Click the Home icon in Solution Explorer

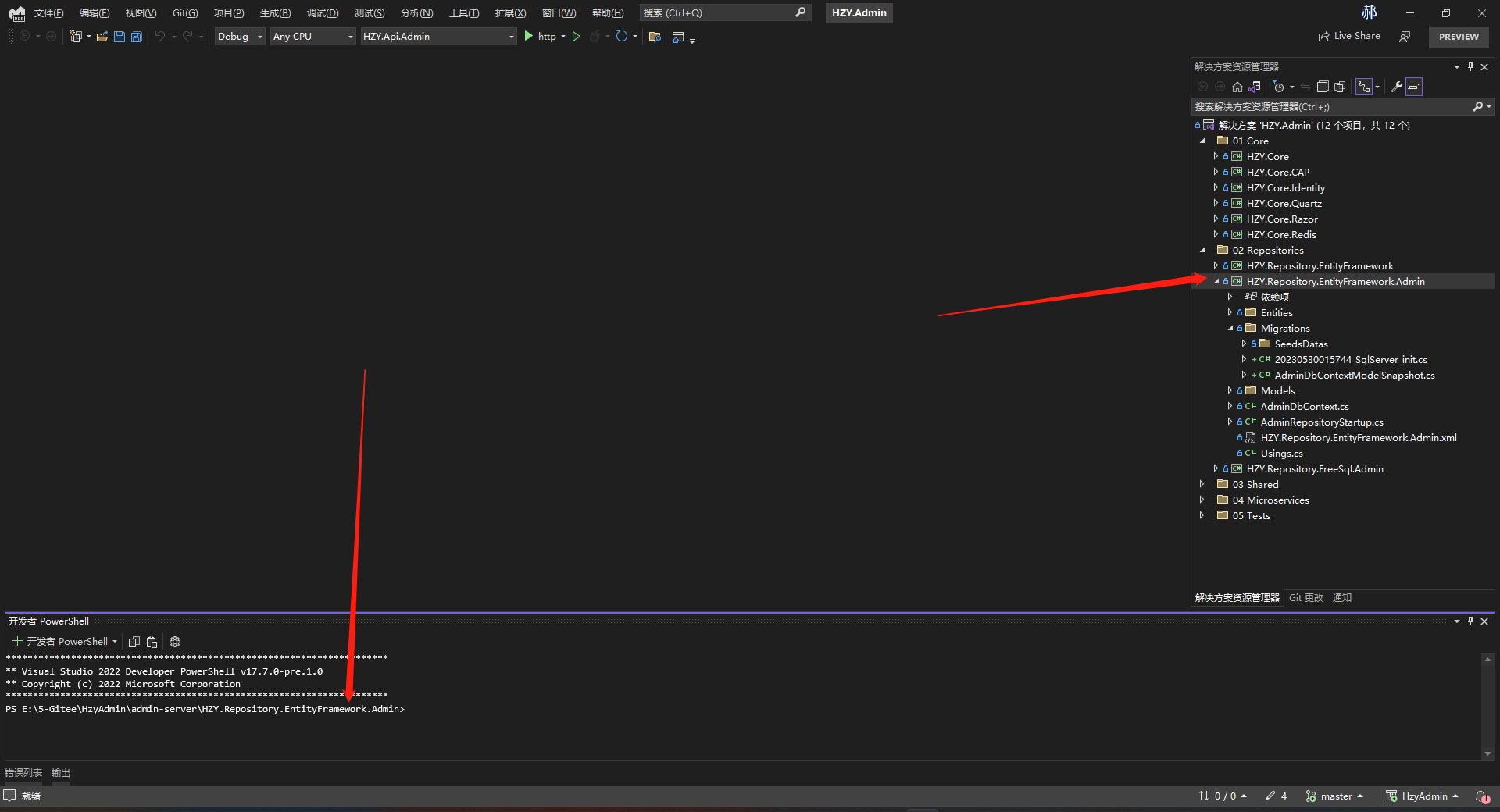pos(1237,87)
